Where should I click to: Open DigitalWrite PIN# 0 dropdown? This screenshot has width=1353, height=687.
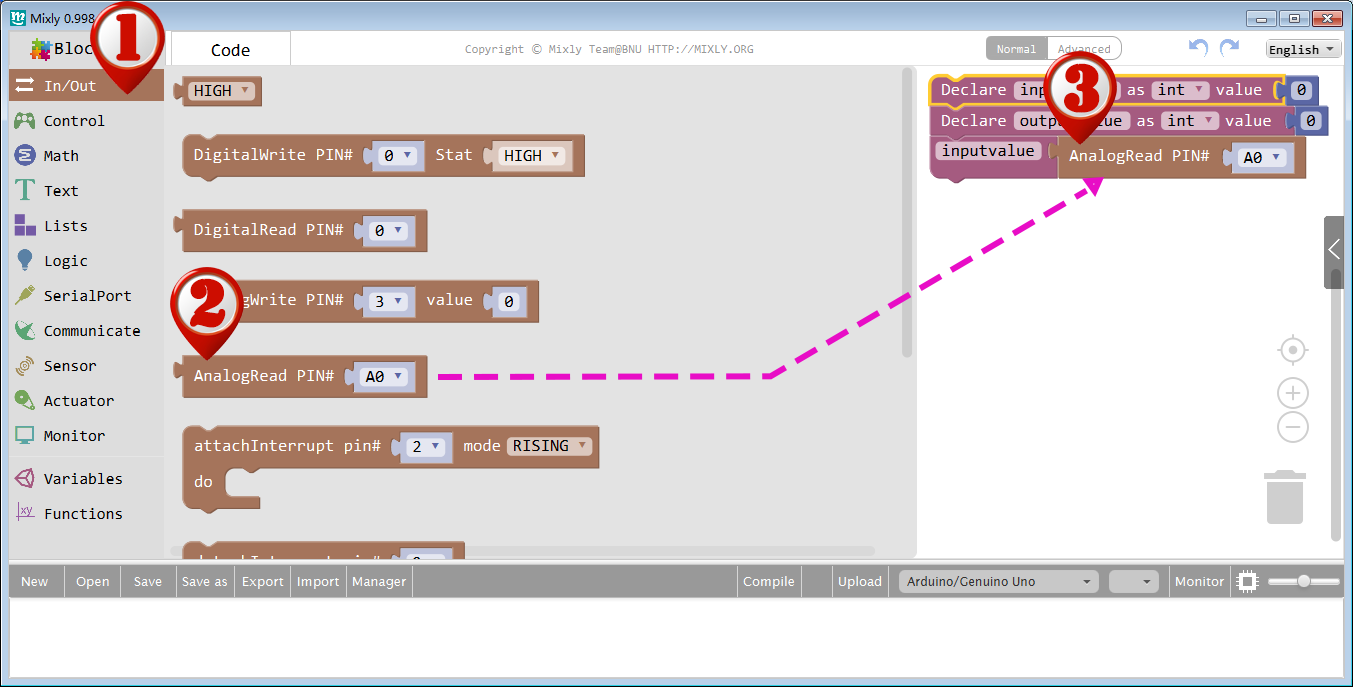click(397, 156)
